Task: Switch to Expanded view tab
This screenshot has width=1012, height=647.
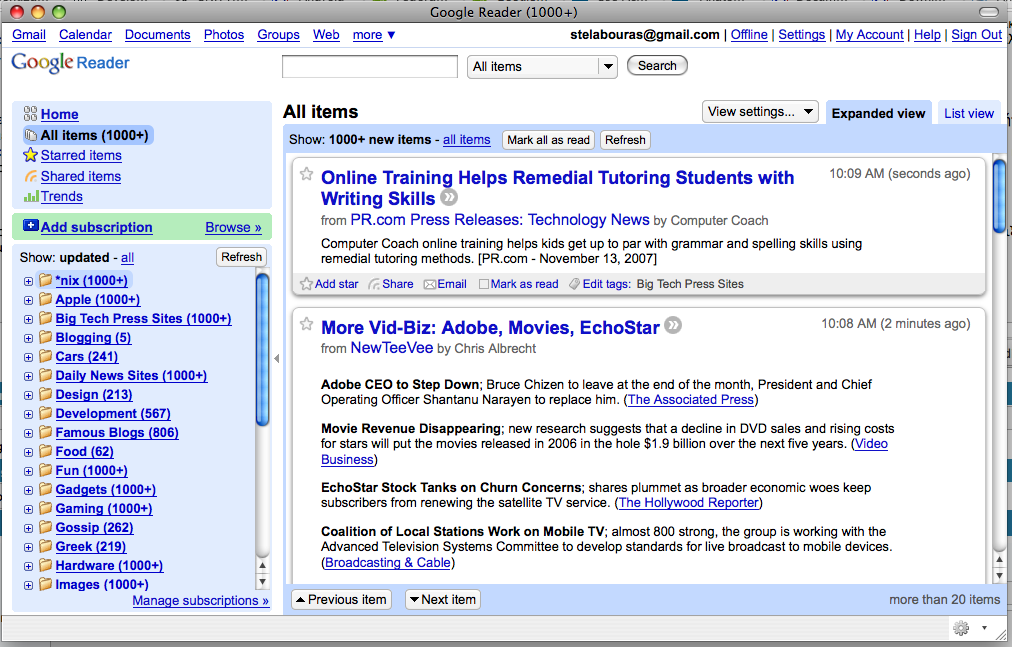Action: coord(878,114)
